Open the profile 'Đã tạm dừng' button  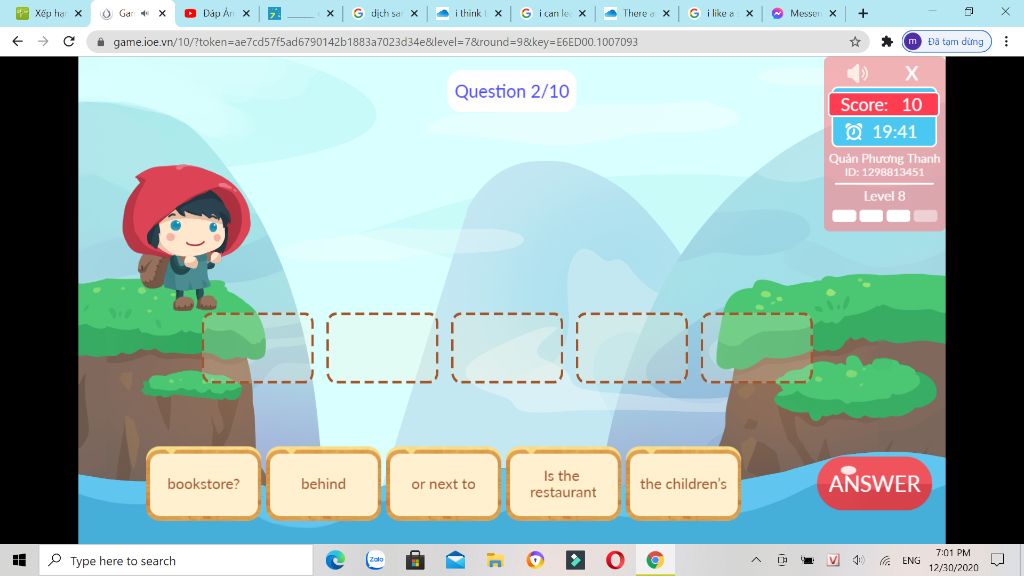point(946,41)
